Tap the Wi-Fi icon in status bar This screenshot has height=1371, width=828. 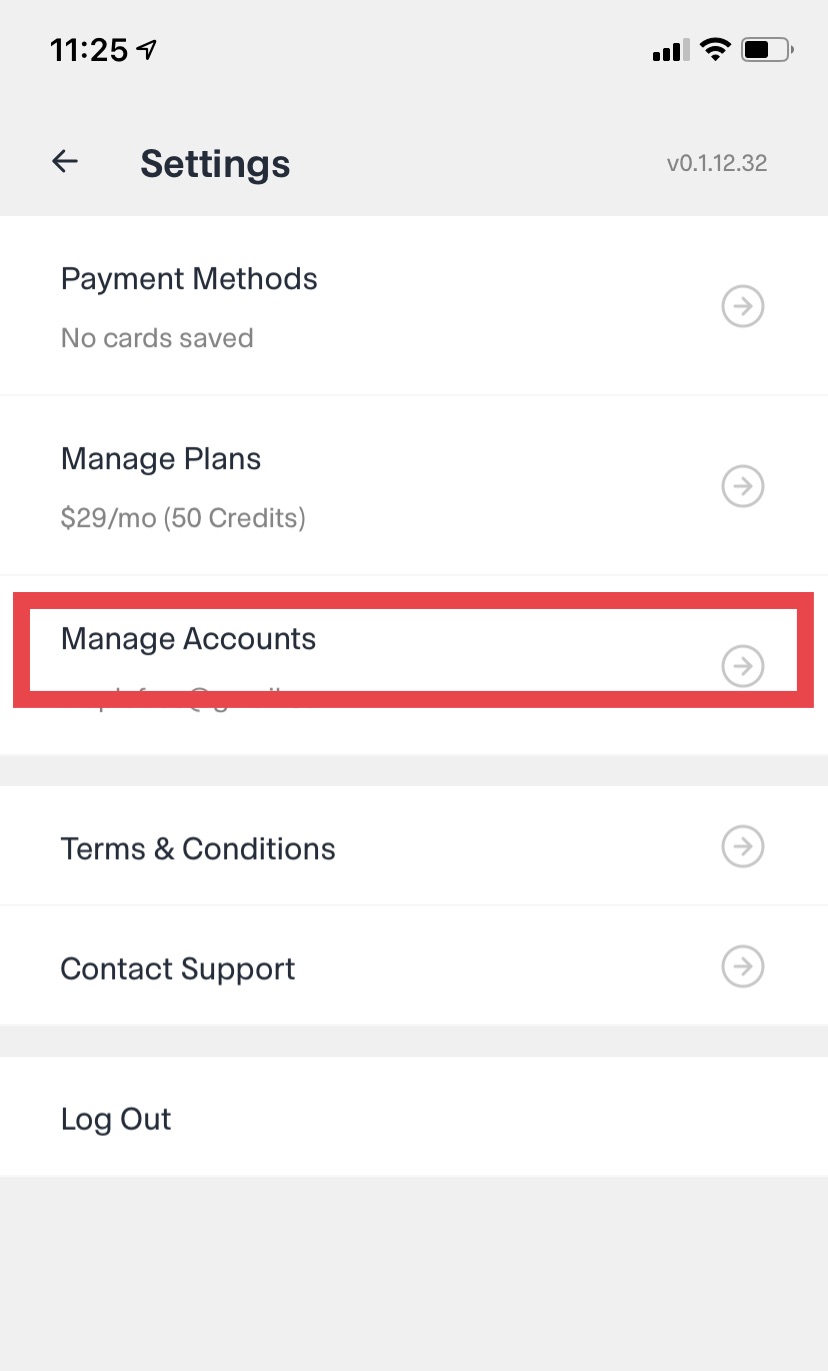[715, 49]
